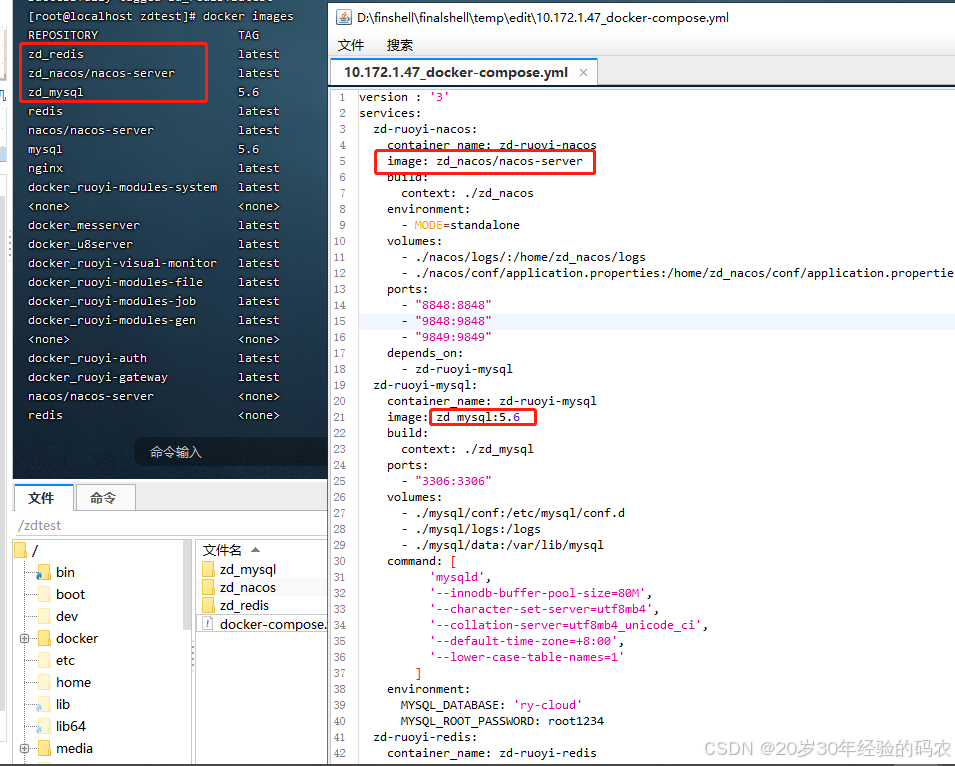The height and width of the screenshot is (766, 955).
Task: Click line number 30 in the editor gutter
Action: pos(339,561)
